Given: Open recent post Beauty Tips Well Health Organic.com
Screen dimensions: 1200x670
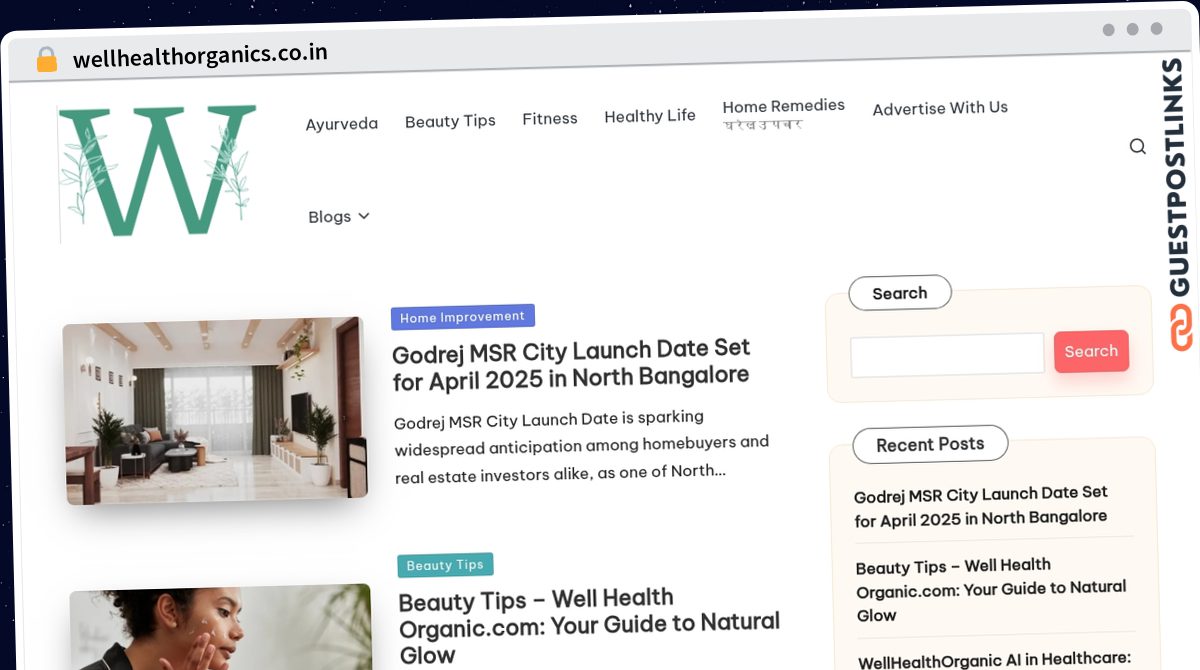Looking at the screenshot, I should (x=991, y=590).
